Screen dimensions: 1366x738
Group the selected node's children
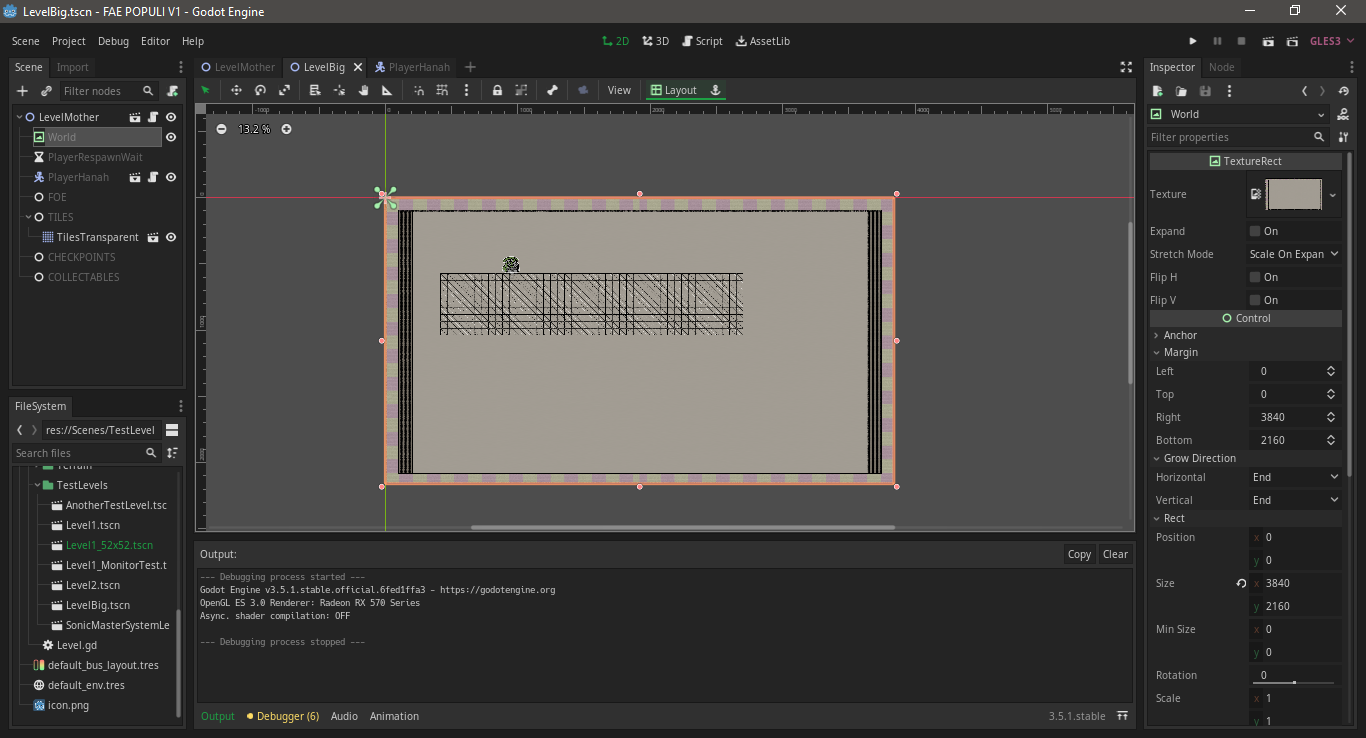(521, 90)
